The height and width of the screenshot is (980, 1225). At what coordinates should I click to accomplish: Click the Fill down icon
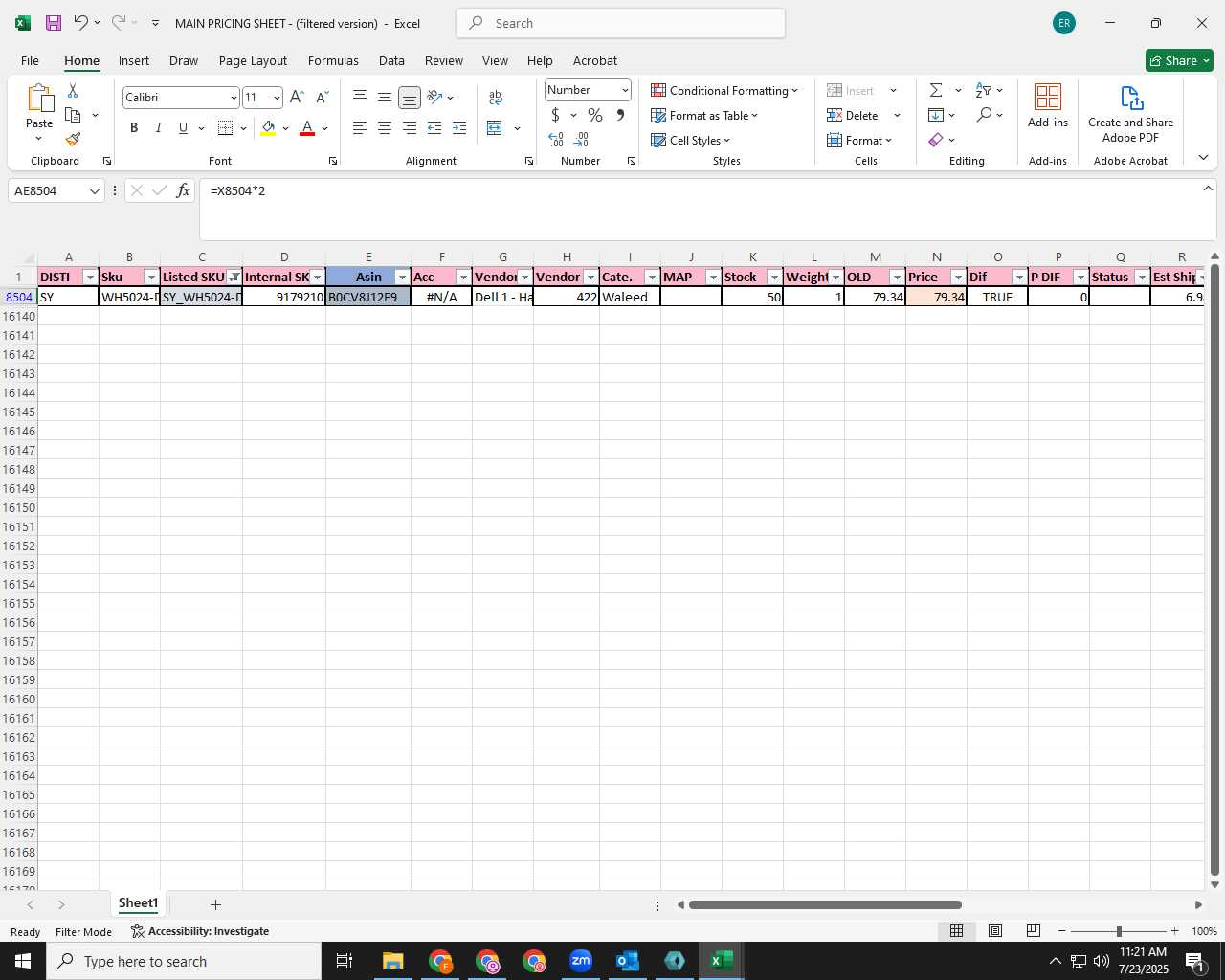click(x=936, y=115)
